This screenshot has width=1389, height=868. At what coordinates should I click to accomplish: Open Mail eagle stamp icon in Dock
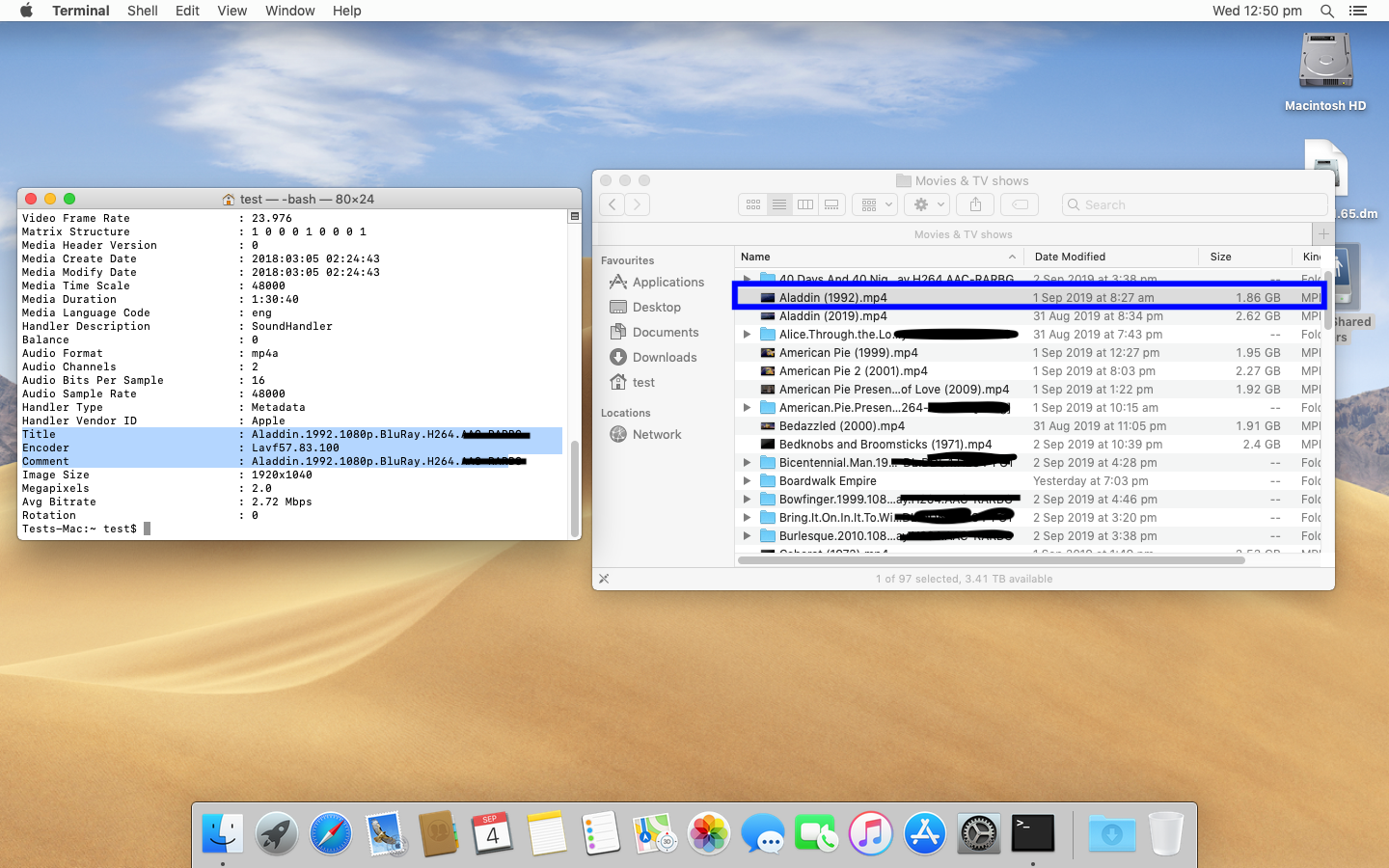pos(387,833)
